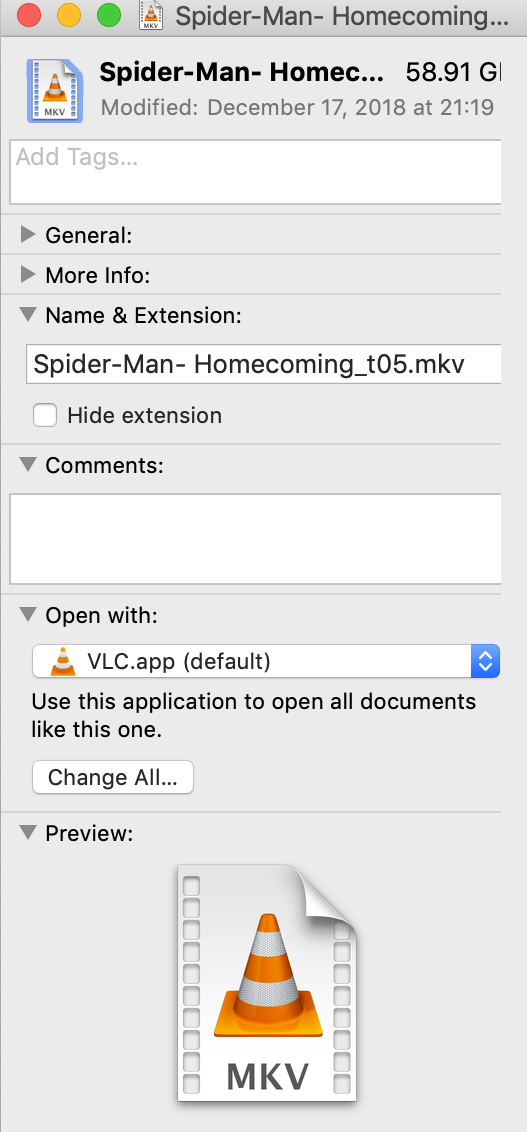Click the Add Tags field
527x1132 pixels.
tap(255, 173)
